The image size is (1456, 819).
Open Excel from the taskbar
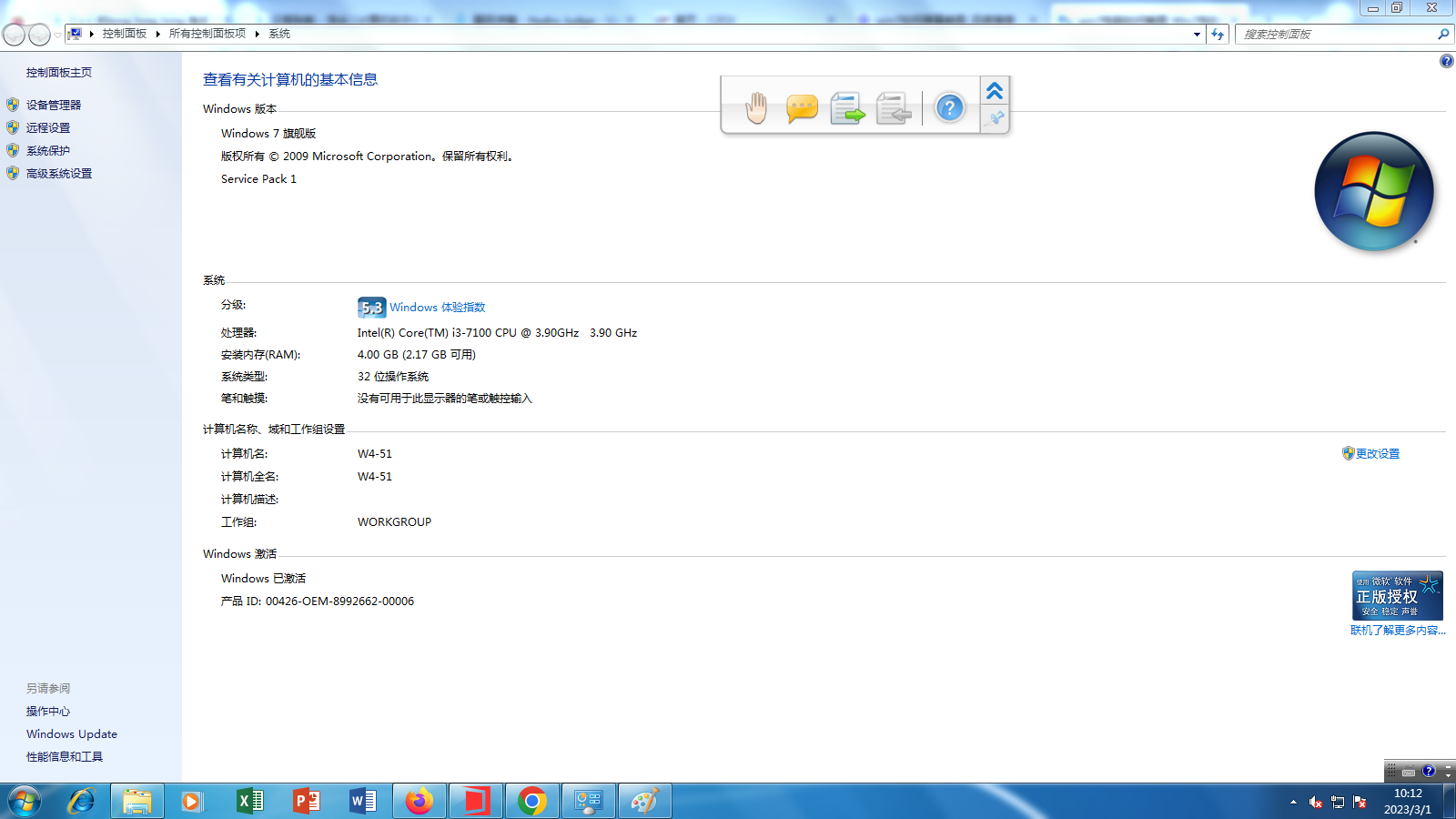[249, 802]
